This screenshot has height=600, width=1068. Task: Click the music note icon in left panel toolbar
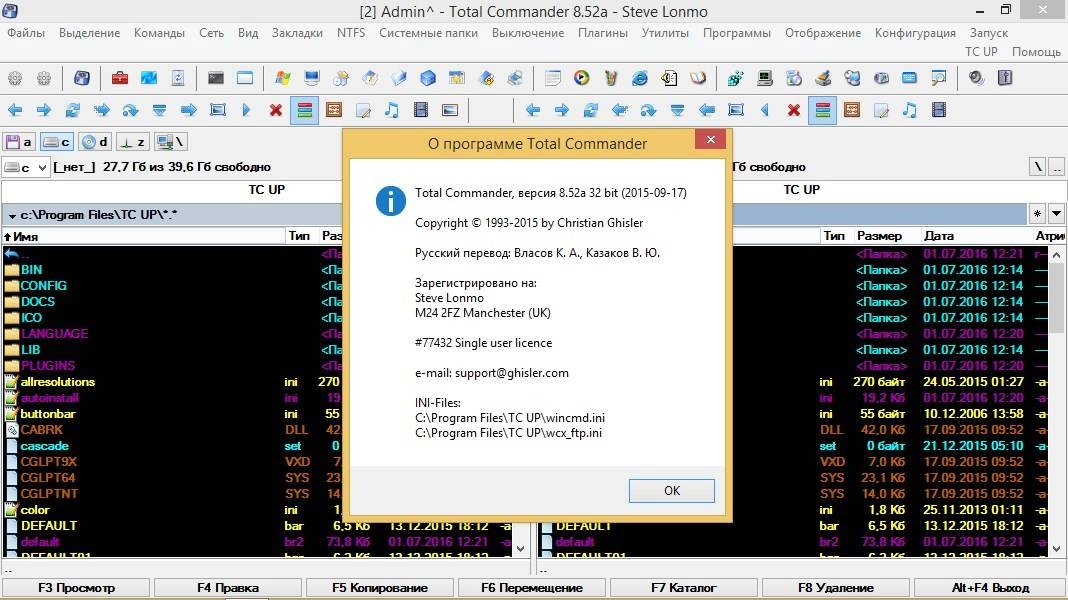[x=392, y=110]
